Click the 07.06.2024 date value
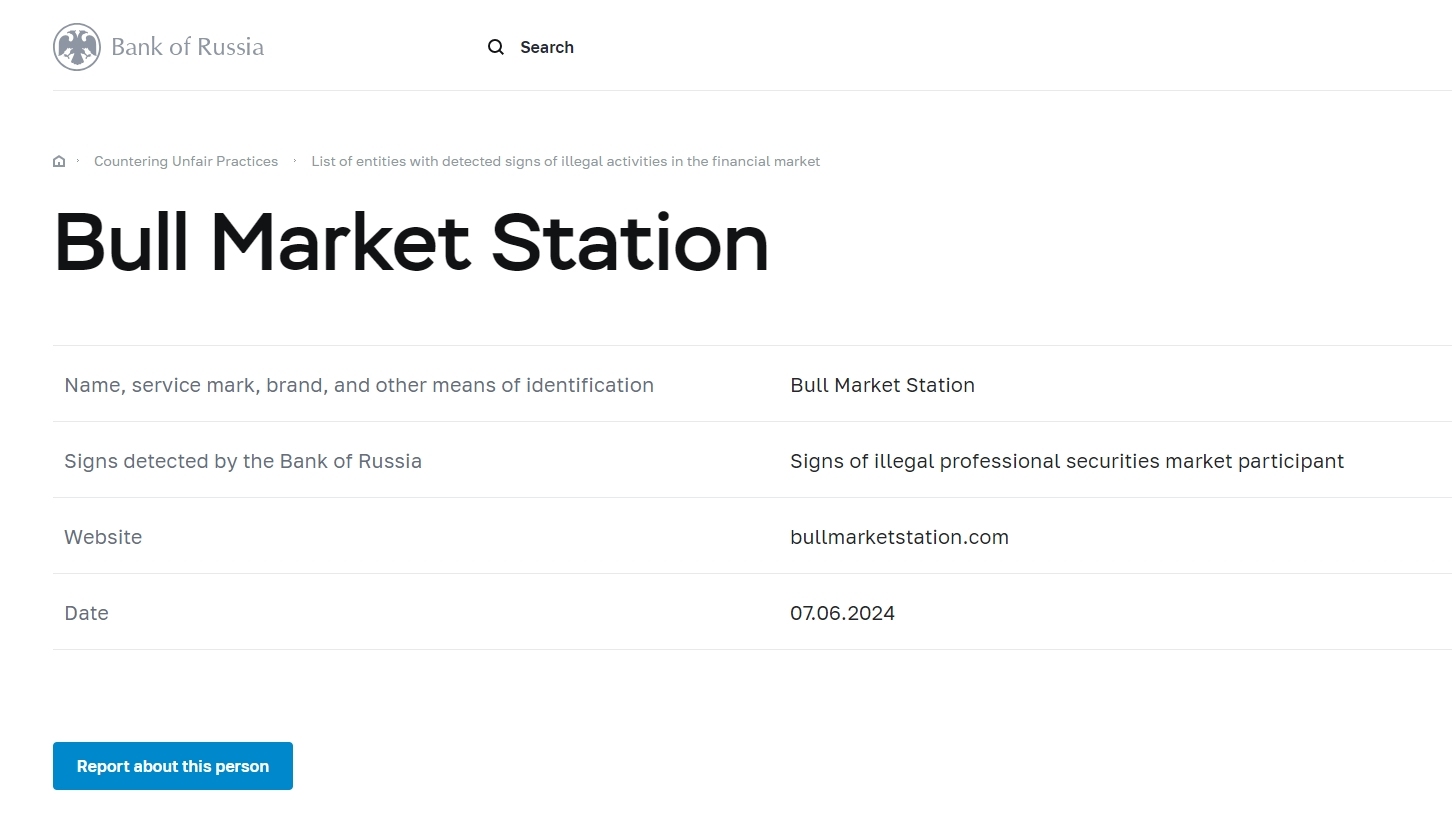 tap(842, 613)
